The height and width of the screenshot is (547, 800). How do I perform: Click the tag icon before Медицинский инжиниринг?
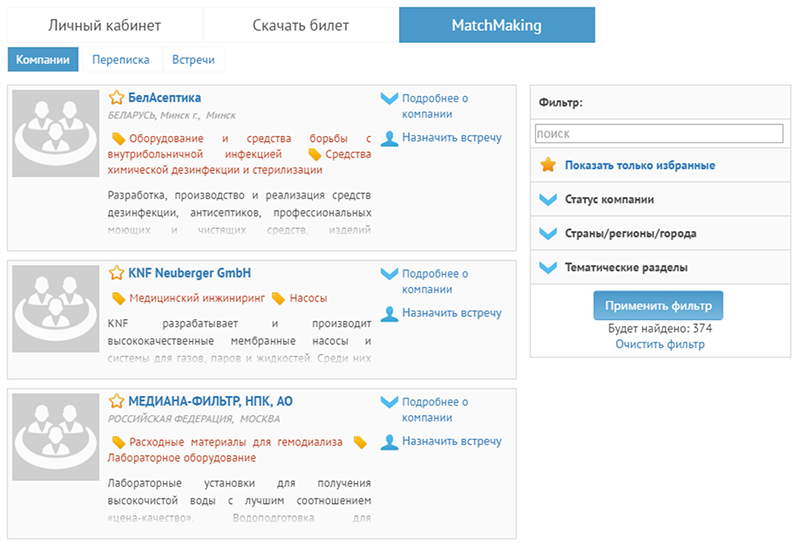click(x=118, y=298)
